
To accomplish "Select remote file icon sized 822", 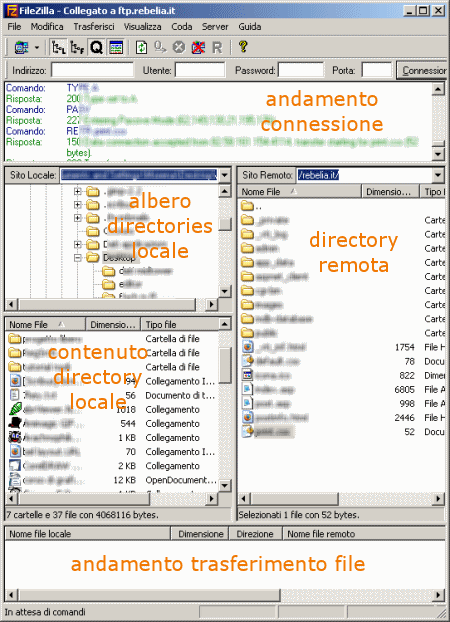I will (248, 375).
